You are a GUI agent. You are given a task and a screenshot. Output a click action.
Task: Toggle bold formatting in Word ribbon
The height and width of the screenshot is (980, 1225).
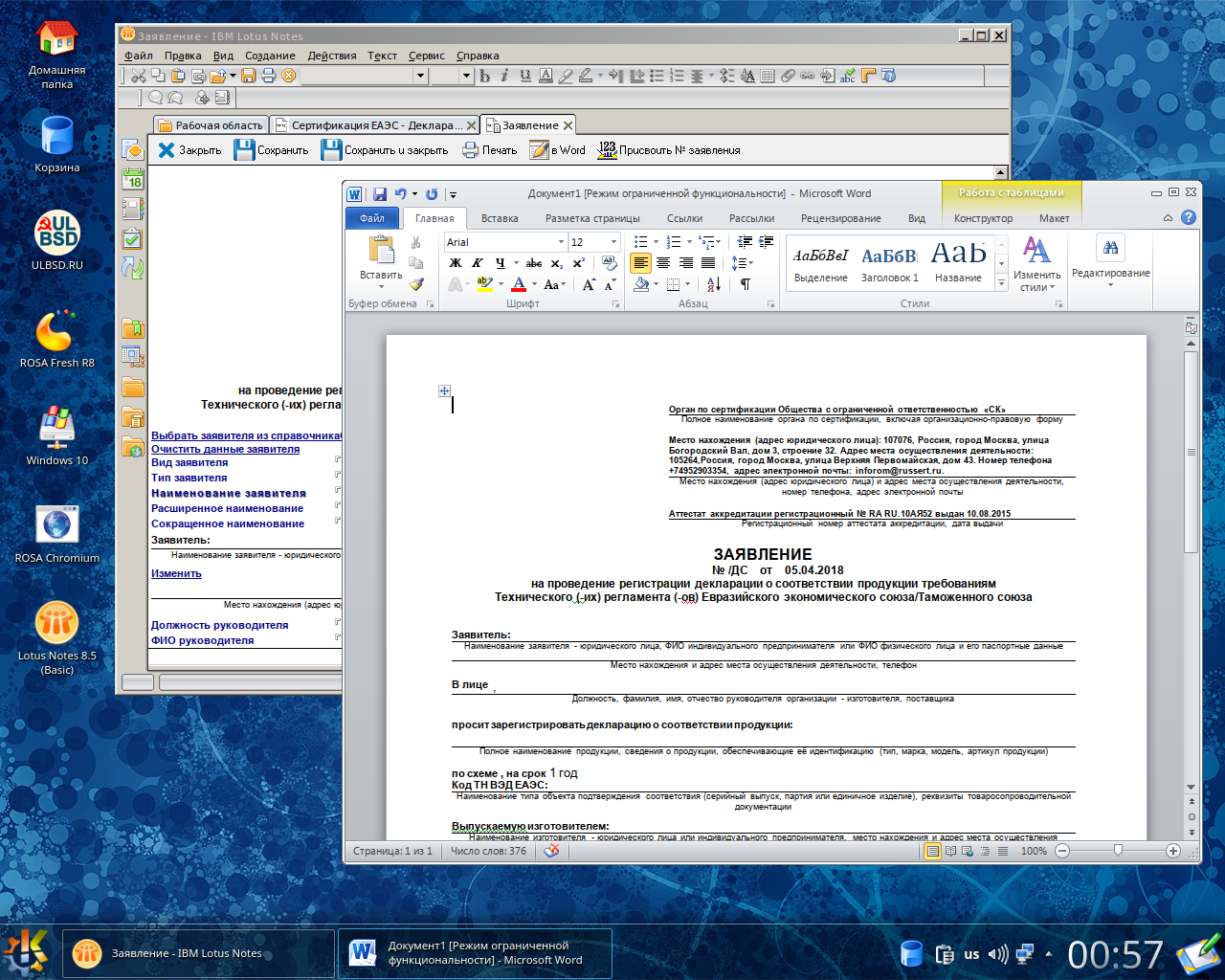pyautogui.click(x=456, y=263)
